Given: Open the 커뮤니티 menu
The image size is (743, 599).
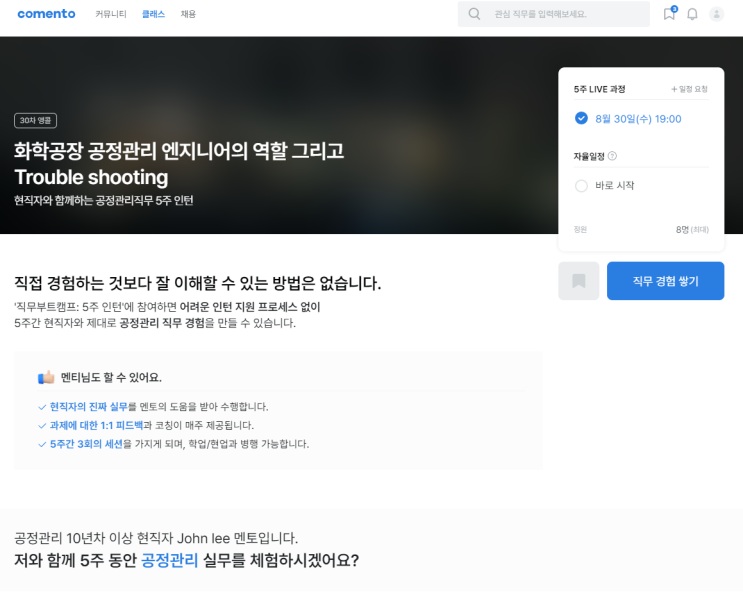Looking at the screenshot, I should coord(111,14).
